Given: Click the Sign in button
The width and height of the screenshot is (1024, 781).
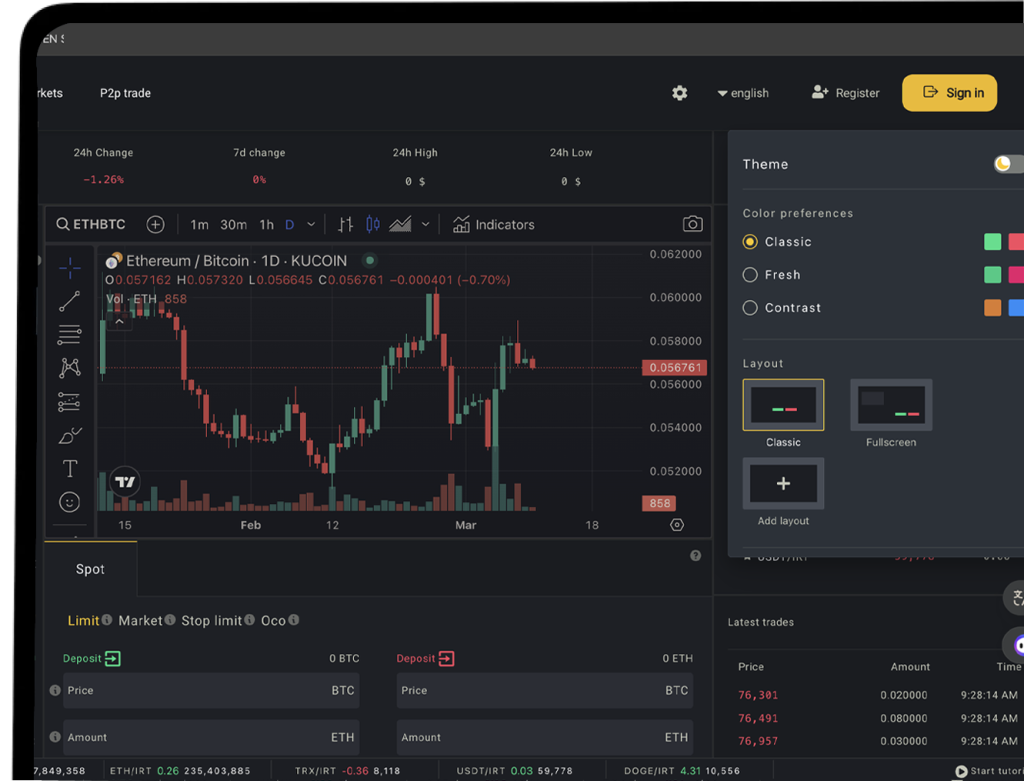Looking at the screenshot, I should (949, 93).
